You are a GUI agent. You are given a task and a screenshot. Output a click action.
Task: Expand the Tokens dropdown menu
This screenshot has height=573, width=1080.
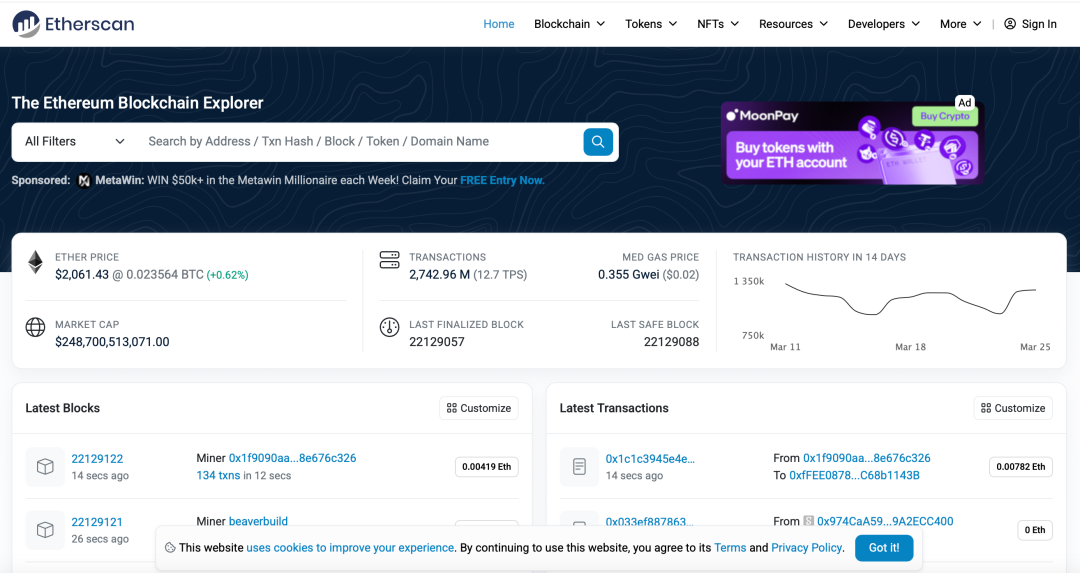(x=651, y=24)
